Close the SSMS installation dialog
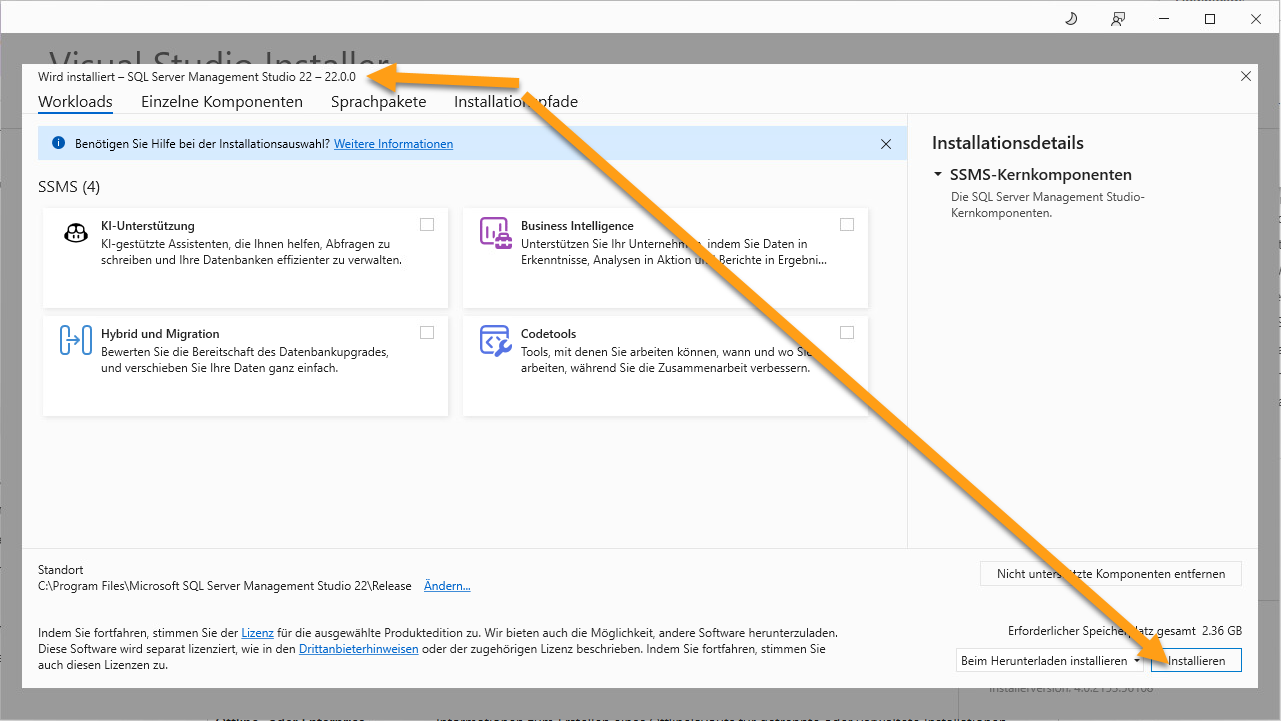The width and height of the screenshot is (1281, 721). 1245,76
